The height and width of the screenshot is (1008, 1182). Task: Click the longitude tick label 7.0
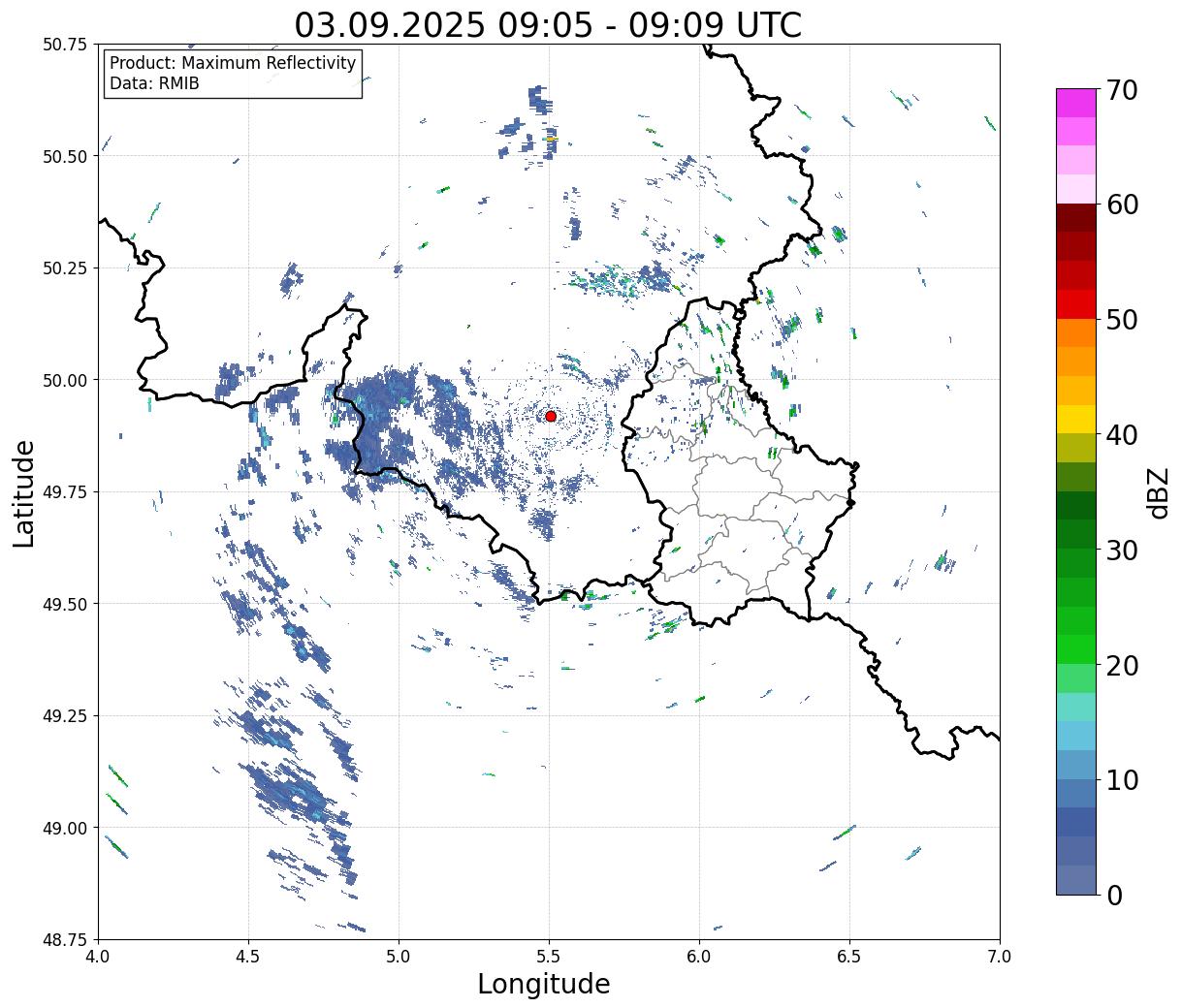pyautogui.click(x=1000, y=957)
